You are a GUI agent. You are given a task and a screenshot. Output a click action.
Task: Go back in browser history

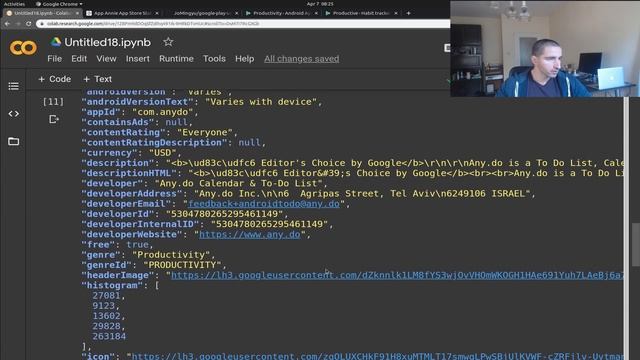(x=7, y=24)
